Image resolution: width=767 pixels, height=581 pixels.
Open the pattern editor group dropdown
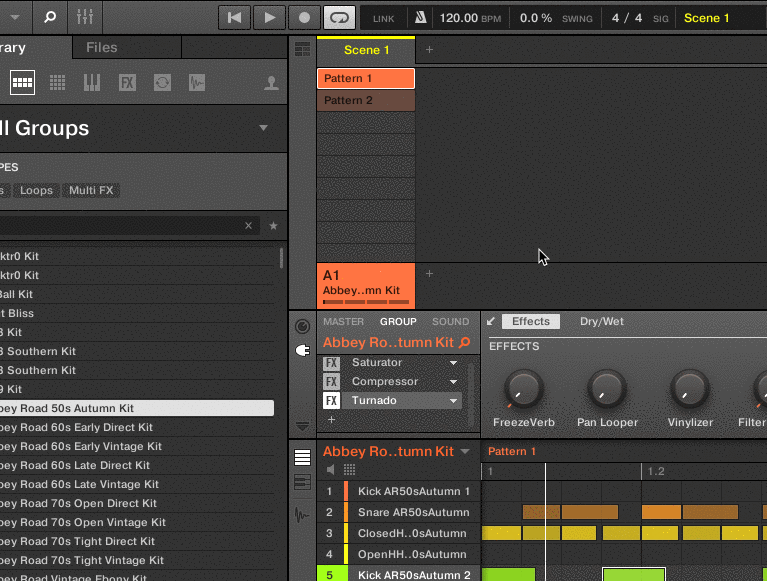coord(465,451)
